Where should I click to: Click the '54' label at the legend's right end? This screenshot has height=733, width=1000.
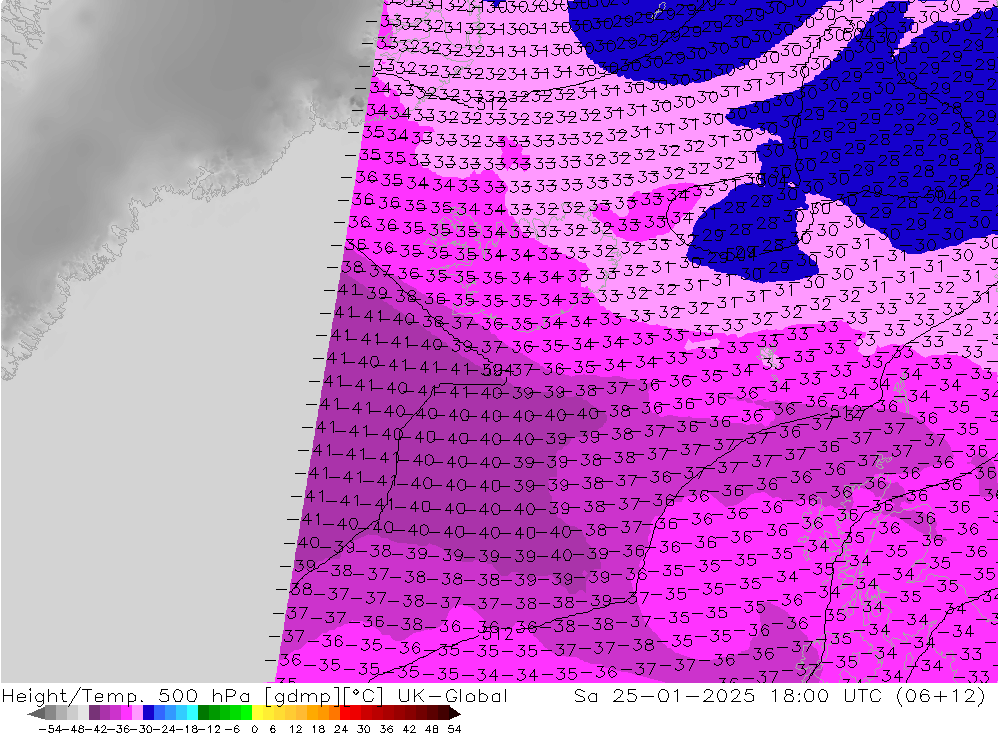pyautogui.click(x=454, y=729)
